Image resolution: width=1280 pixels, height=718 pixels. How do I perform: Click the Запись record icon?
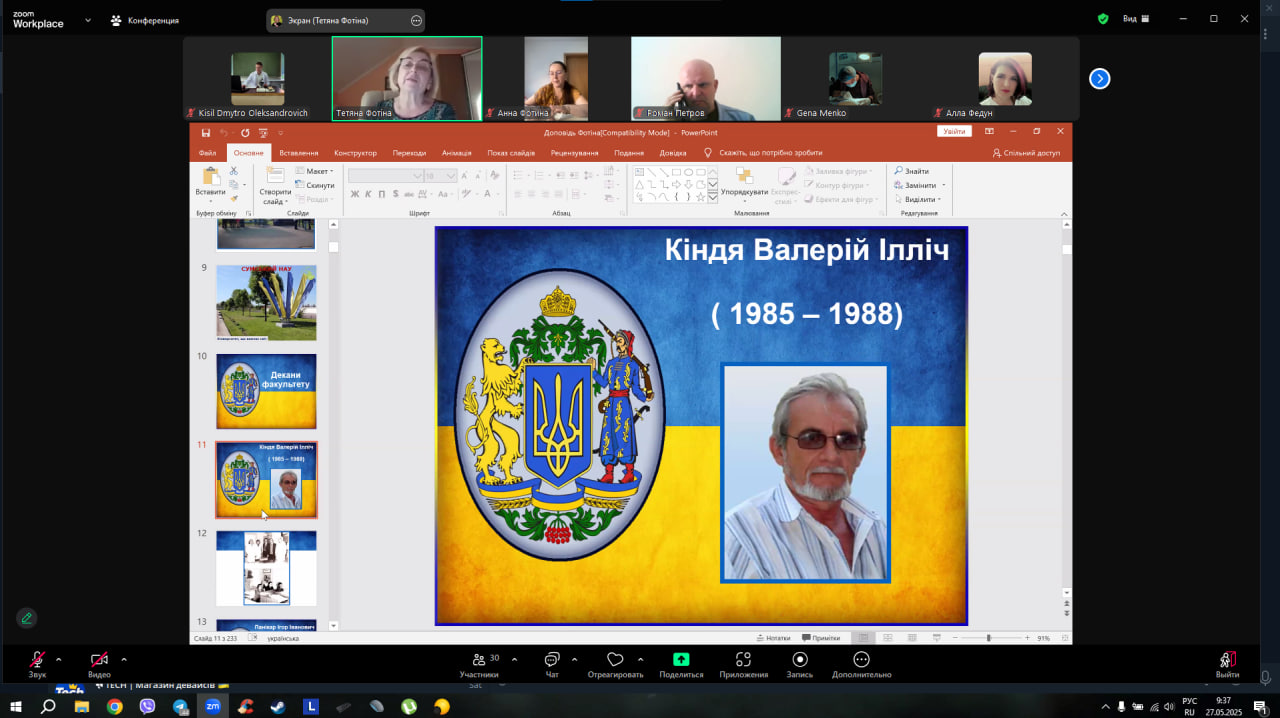point(800,659)
